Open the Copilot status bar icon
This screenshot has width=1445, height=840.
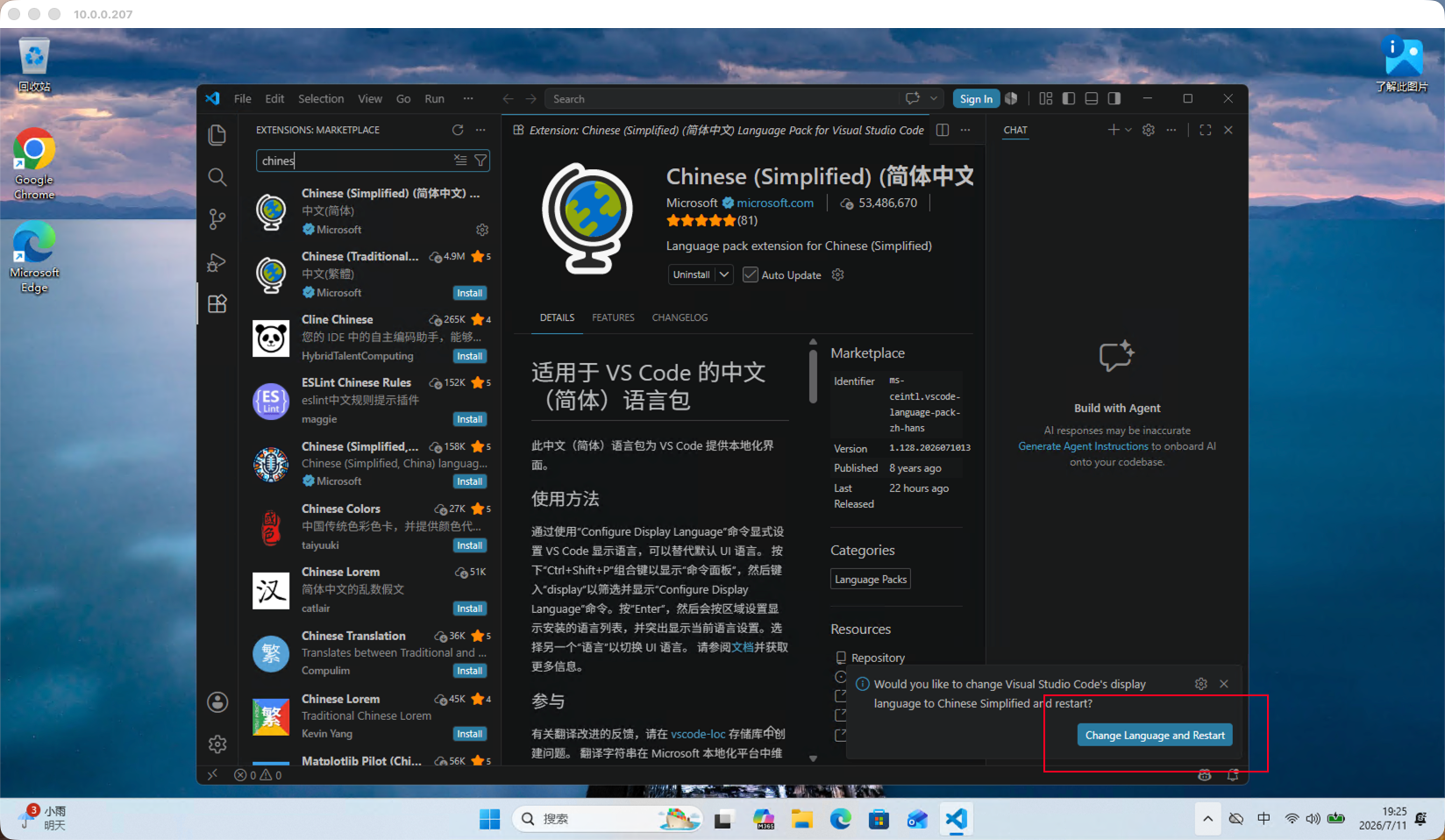coord(1205,775)
